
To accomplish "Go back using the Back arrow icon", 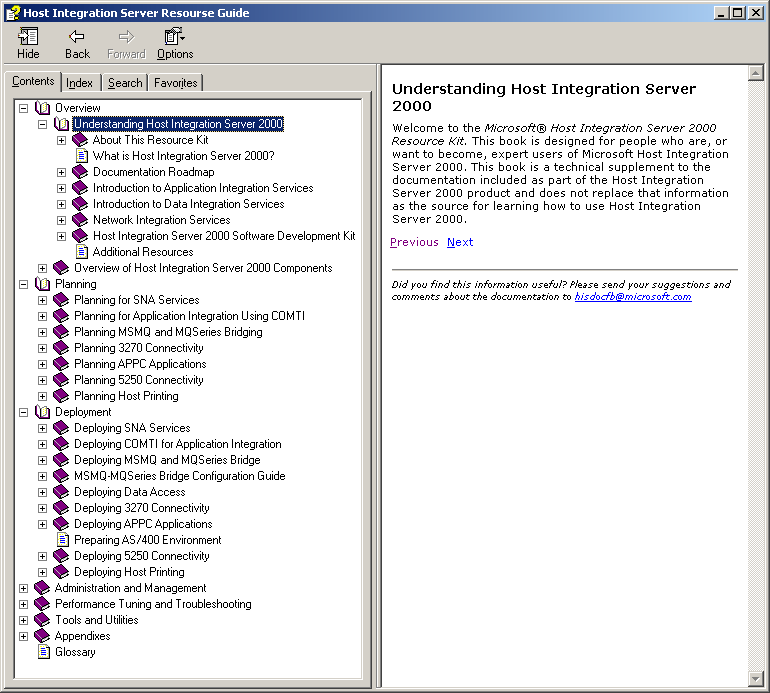I will coord(77,36).
